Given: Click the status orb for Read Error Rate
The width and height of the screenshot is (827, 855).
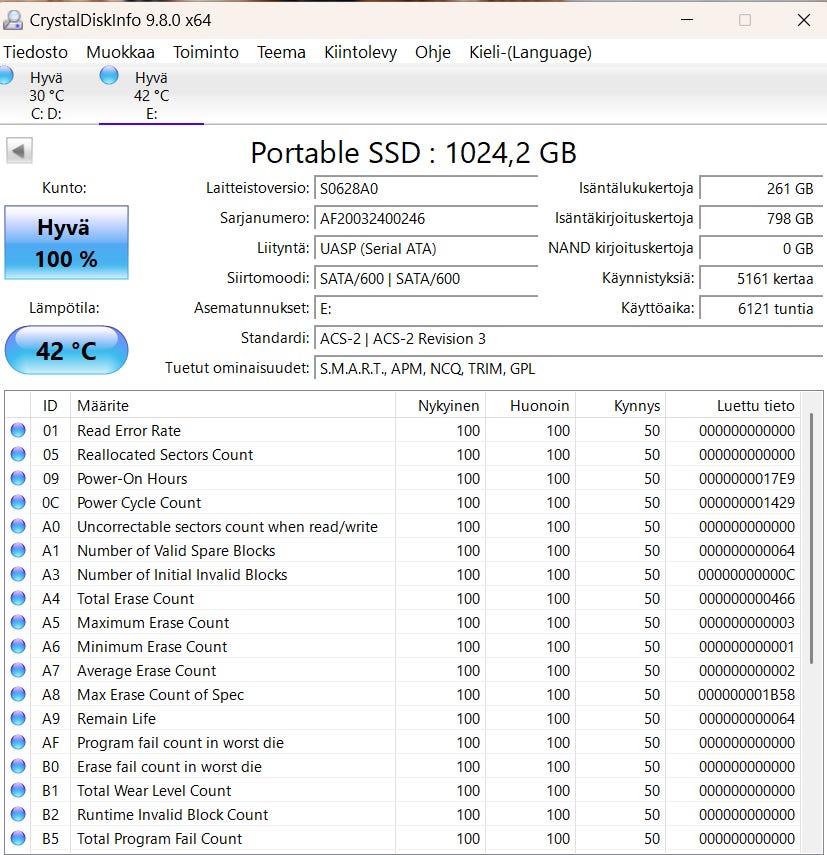Looking at the screenshot, I should [18, 430].
